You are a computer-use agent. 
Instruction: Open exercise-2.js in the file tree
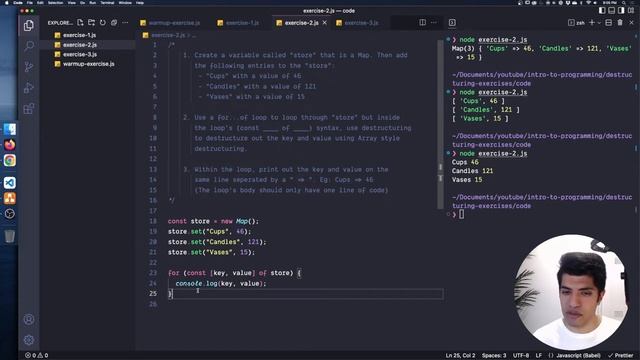point(80,44)
